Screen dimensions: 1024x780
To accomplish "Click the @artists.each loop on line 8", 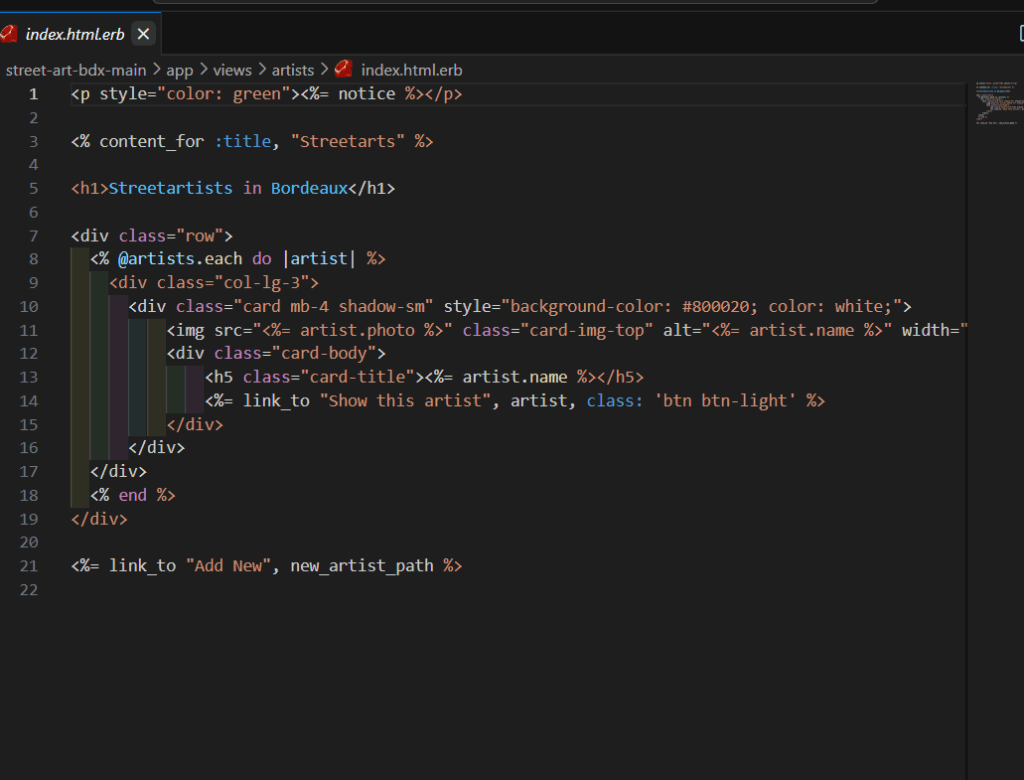I will pyautogui.click(x=183, y=258).
